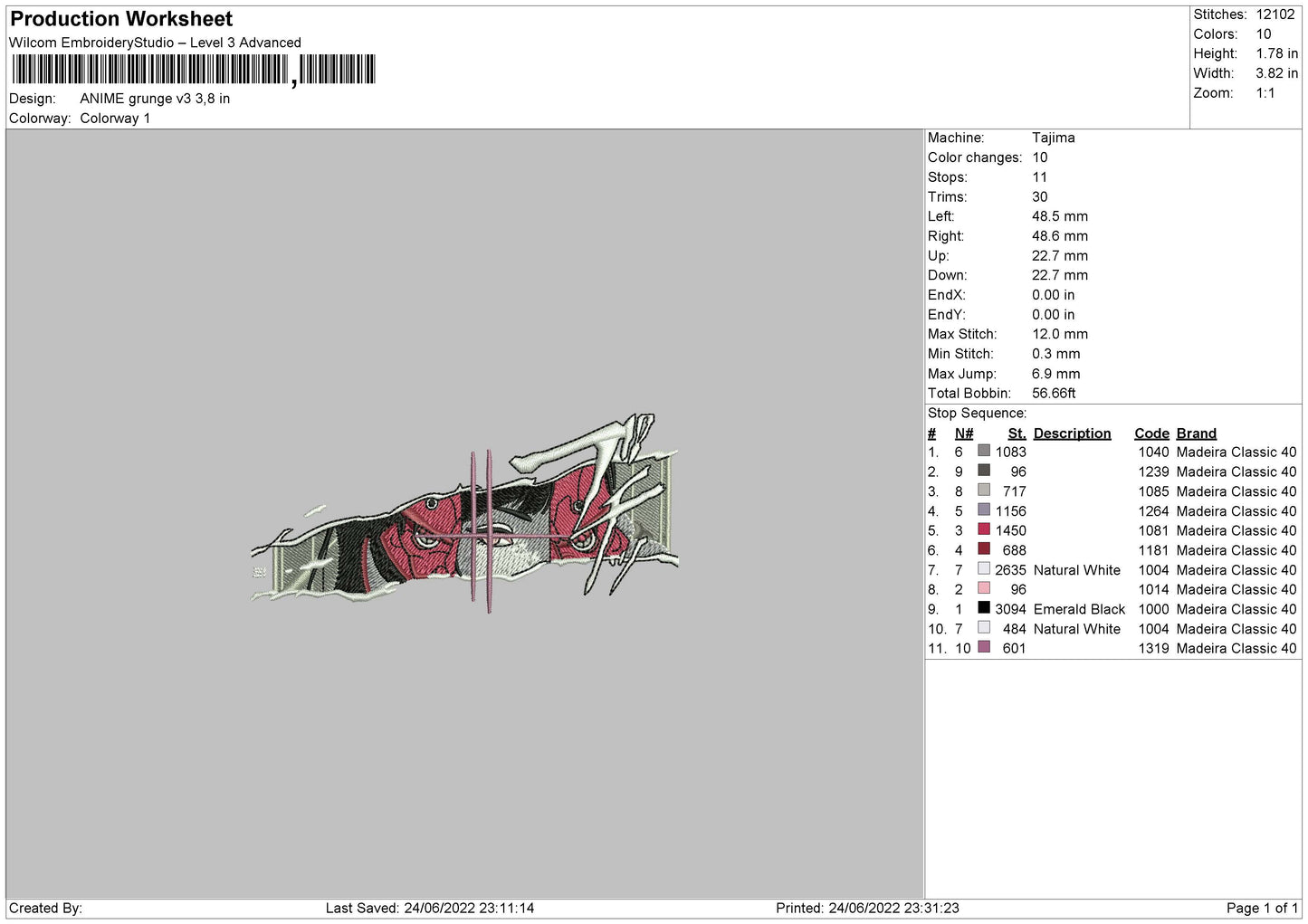The image size is (1308, 924).
Task: Click the St. stitch count column header
Action: pyautogui.click(x=1017, y=433)
